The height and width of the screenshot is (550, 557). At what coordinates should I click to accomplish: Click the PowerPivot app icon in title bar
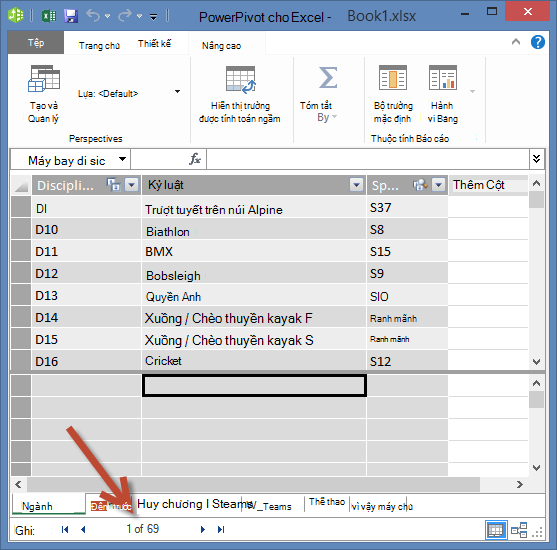16,15
